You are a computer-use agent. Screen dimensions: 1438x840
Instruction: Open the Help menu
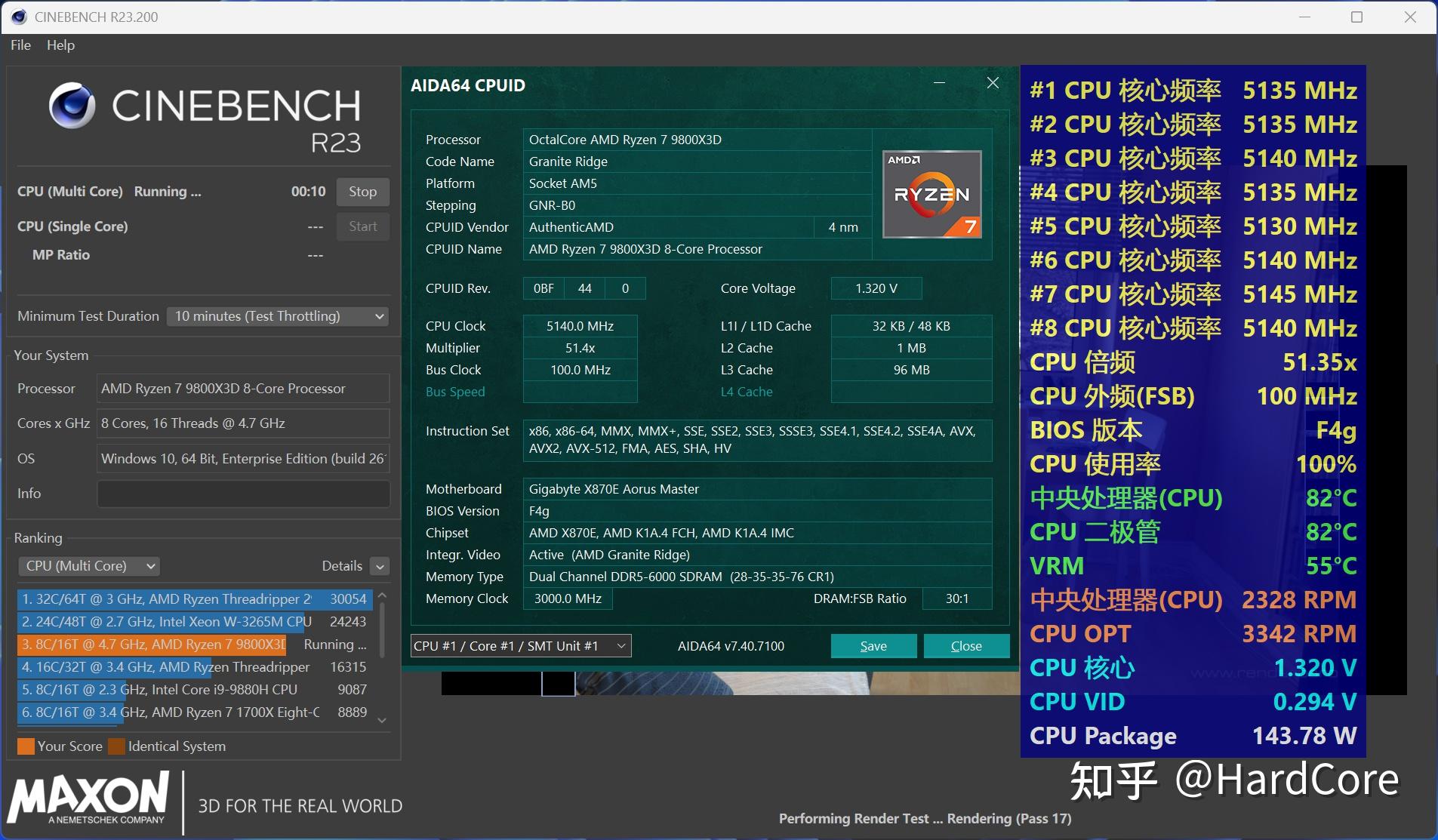pyautogui.click(x=60, y=45)
